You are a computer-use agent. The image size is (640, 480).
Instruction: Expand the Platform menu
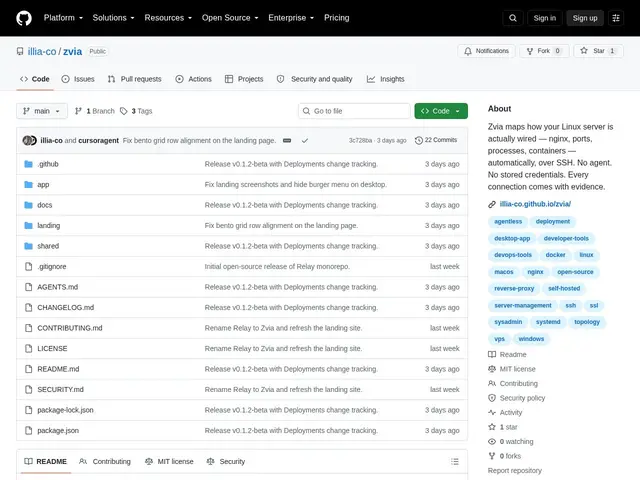click(63, 18)
